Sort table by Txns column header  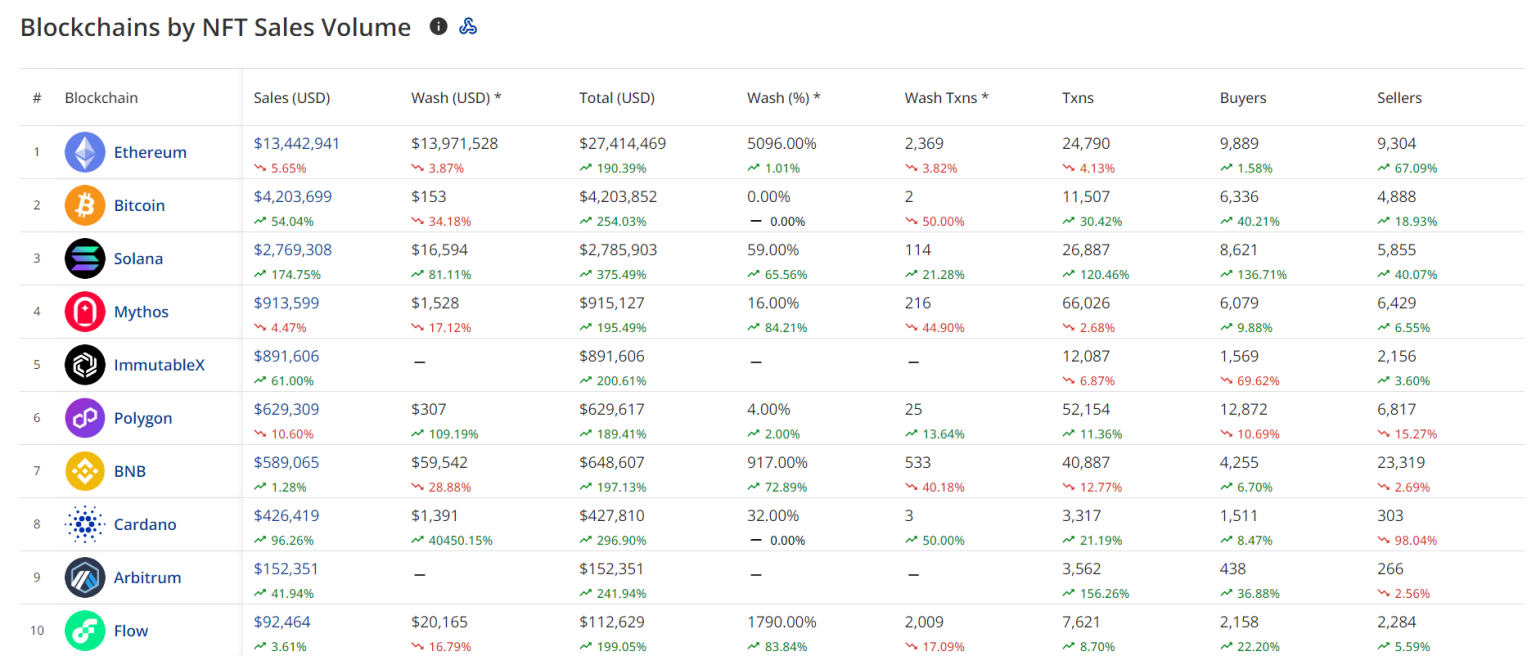coord(1078,98)
